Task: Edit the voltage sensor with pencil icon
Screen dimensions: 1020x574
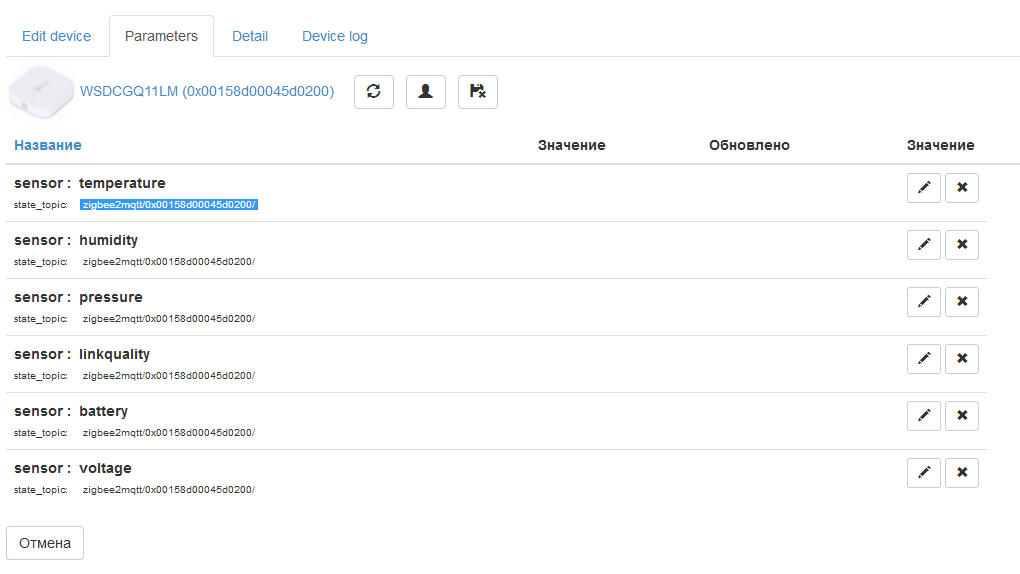Action: tap(924, 472)
